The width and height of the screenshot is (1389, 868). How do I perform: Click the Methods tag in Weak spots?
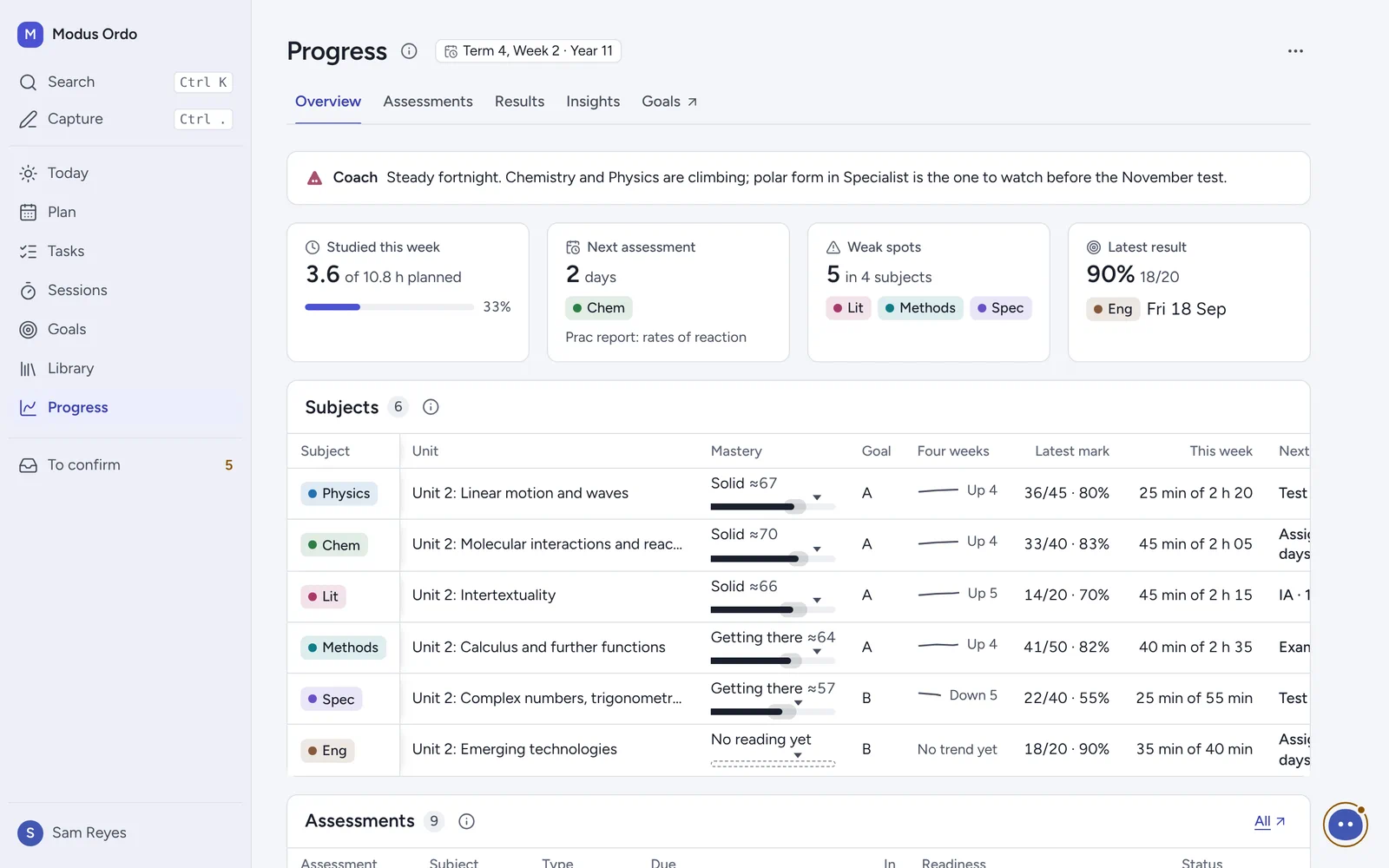point(920,308)
